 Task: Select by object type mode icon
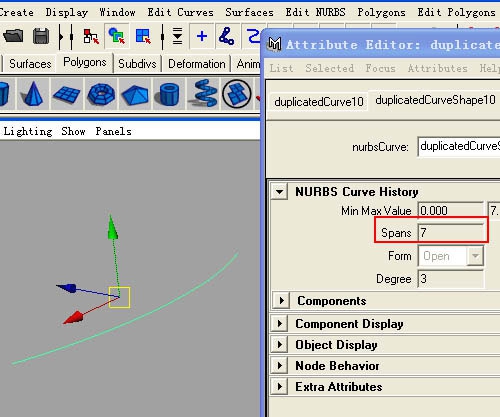click(116, 36)
